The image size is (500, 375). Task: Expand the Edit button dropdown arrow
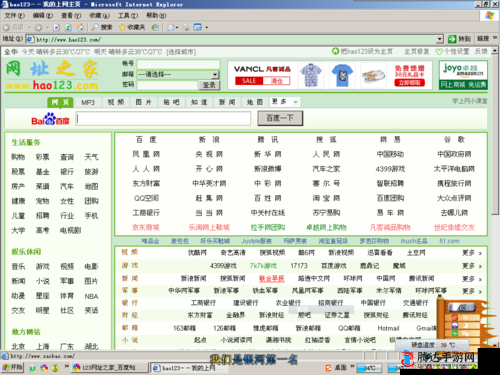click(x=207, y=27)
